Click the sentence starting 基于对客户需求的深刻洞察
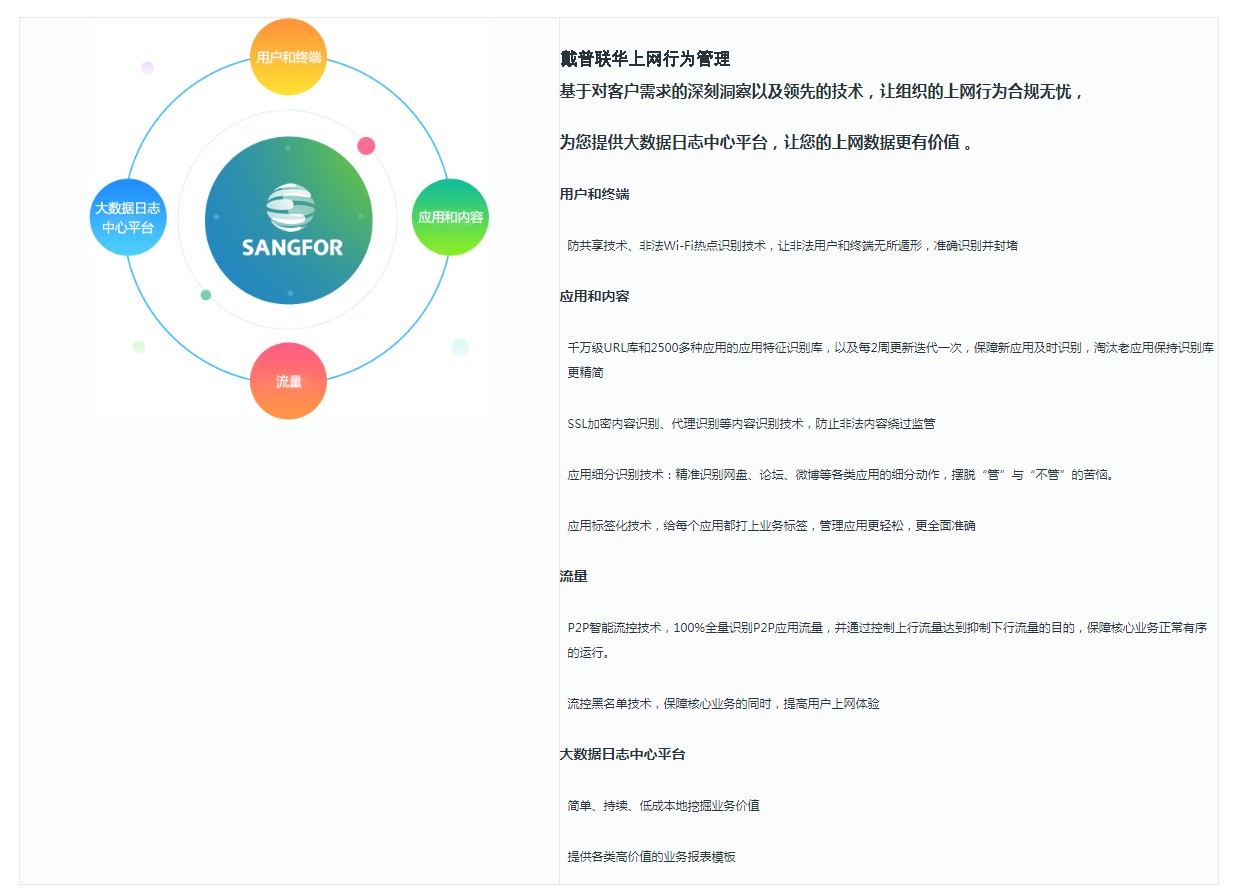 [822, 91]
